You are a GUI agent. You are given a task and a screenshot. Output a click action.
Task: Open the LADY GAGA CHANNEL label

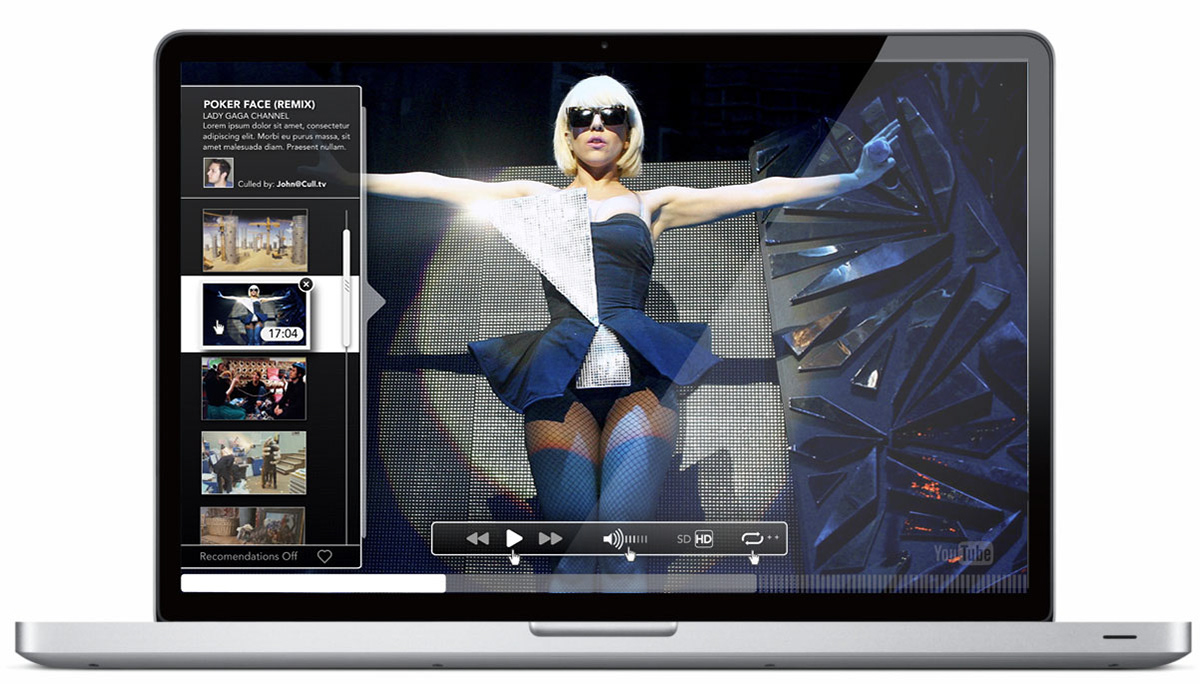click(246, 116)
